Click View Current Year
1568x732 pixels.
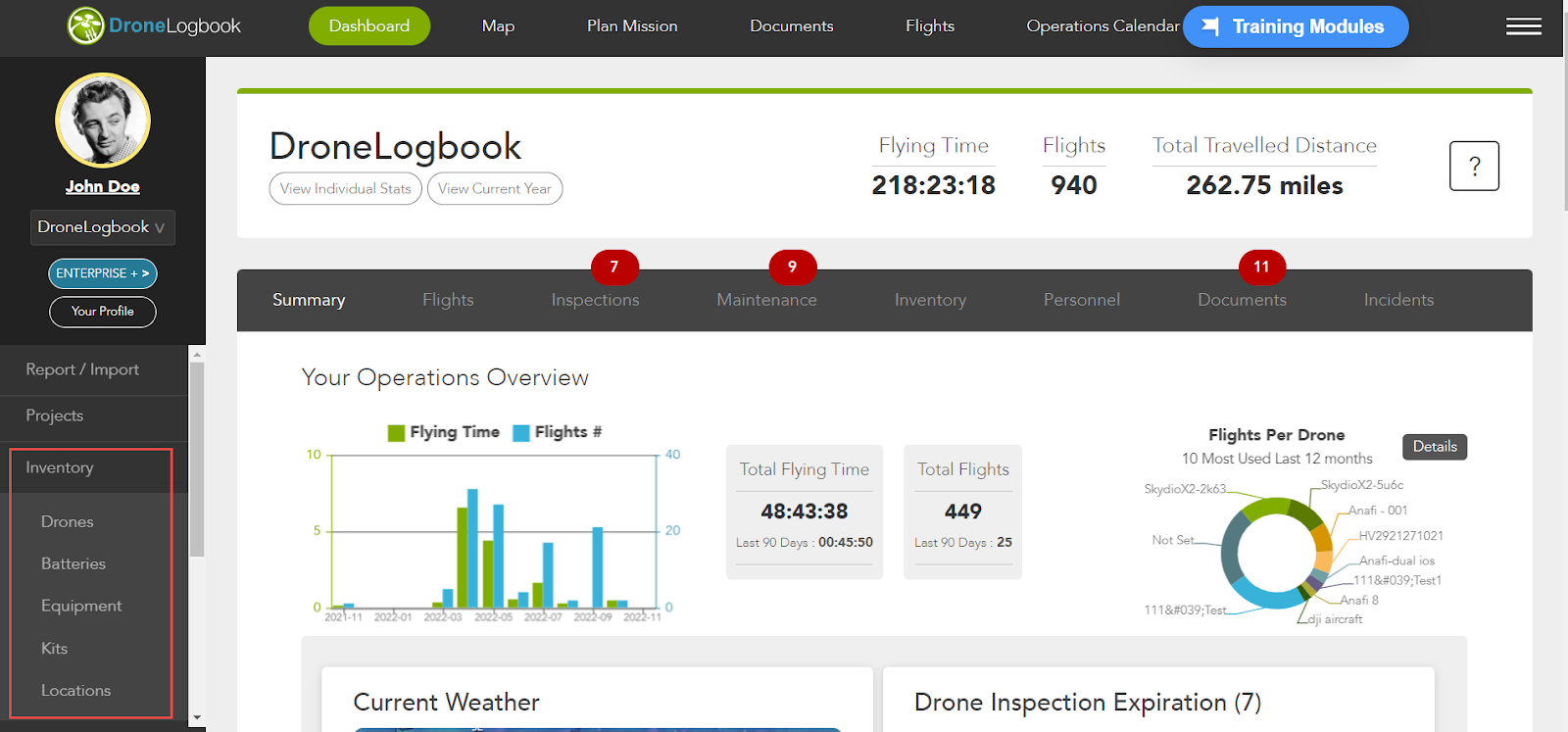point(495,189)
